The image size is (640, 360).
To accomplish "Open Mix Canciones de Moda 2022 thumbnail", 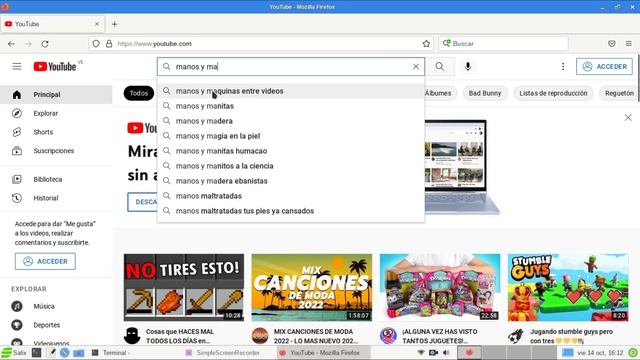I will tap(312, 287).
